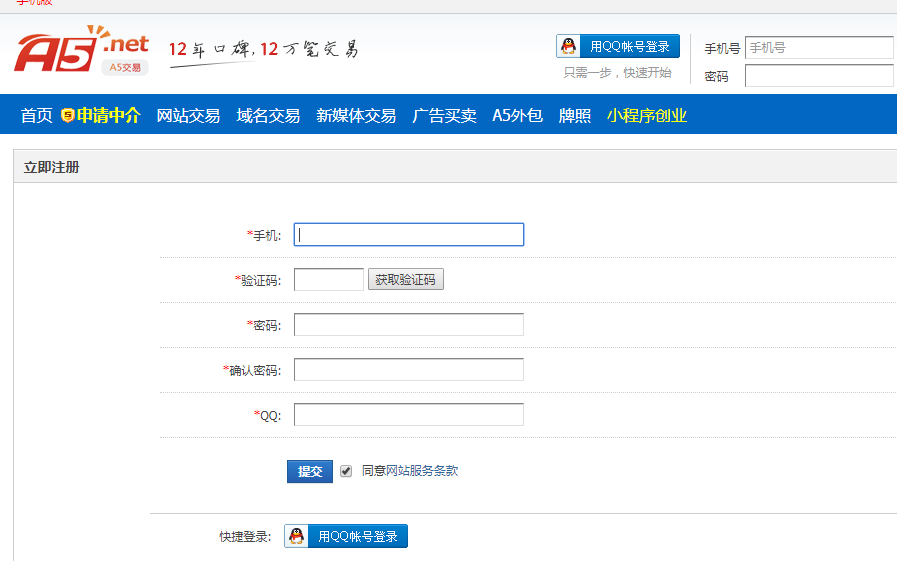Focus the 确认密码 field
Screen dimensions: 897x561
click(x=409, y=369)
